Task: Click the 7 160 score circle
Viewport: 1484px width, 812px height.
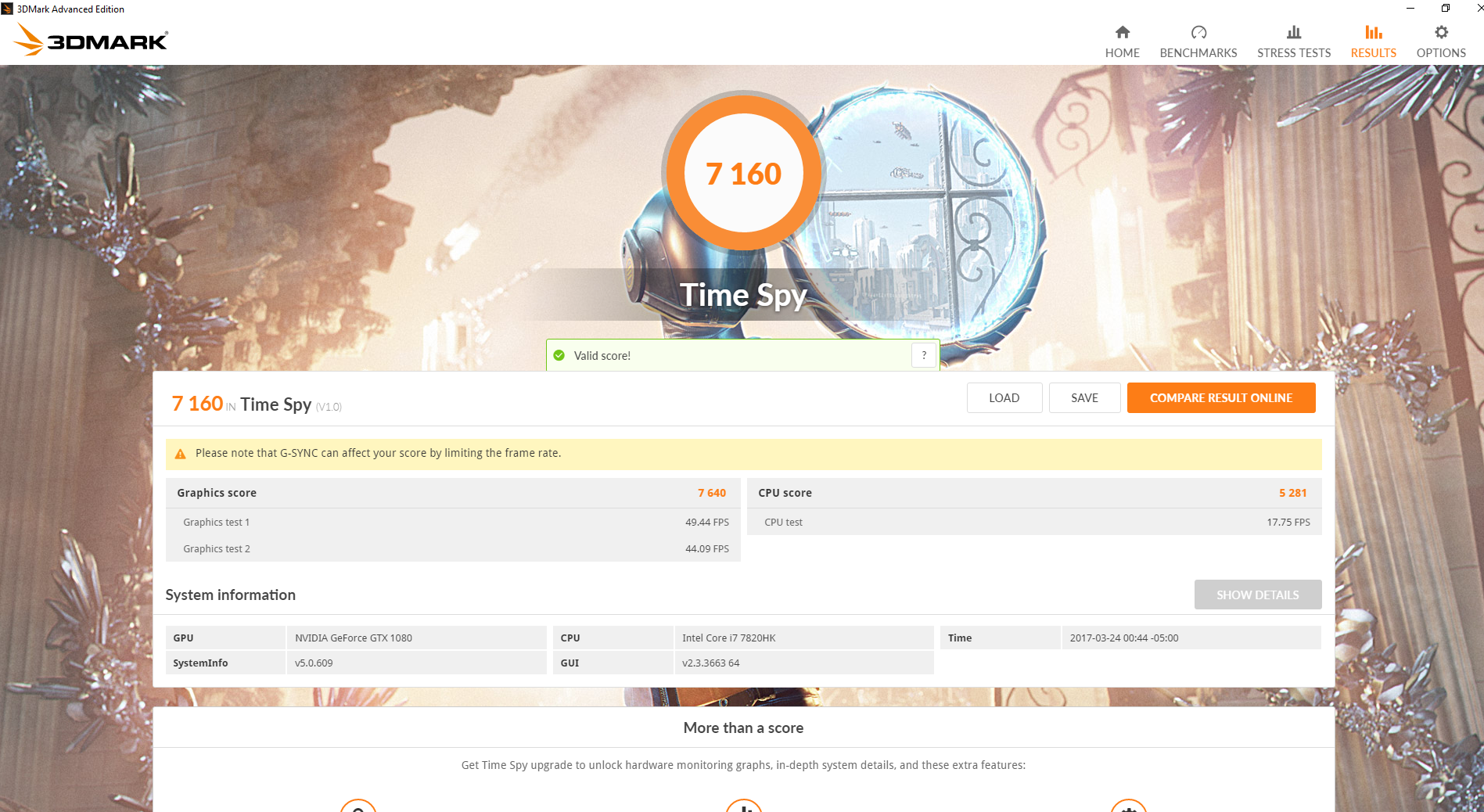Action: click(743, 173)
